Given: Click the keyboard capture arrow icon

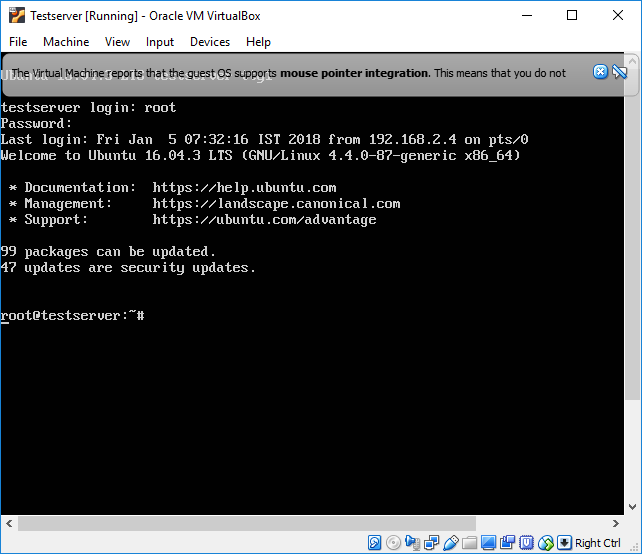Looking at the screenshot, I should click(564, 543).
